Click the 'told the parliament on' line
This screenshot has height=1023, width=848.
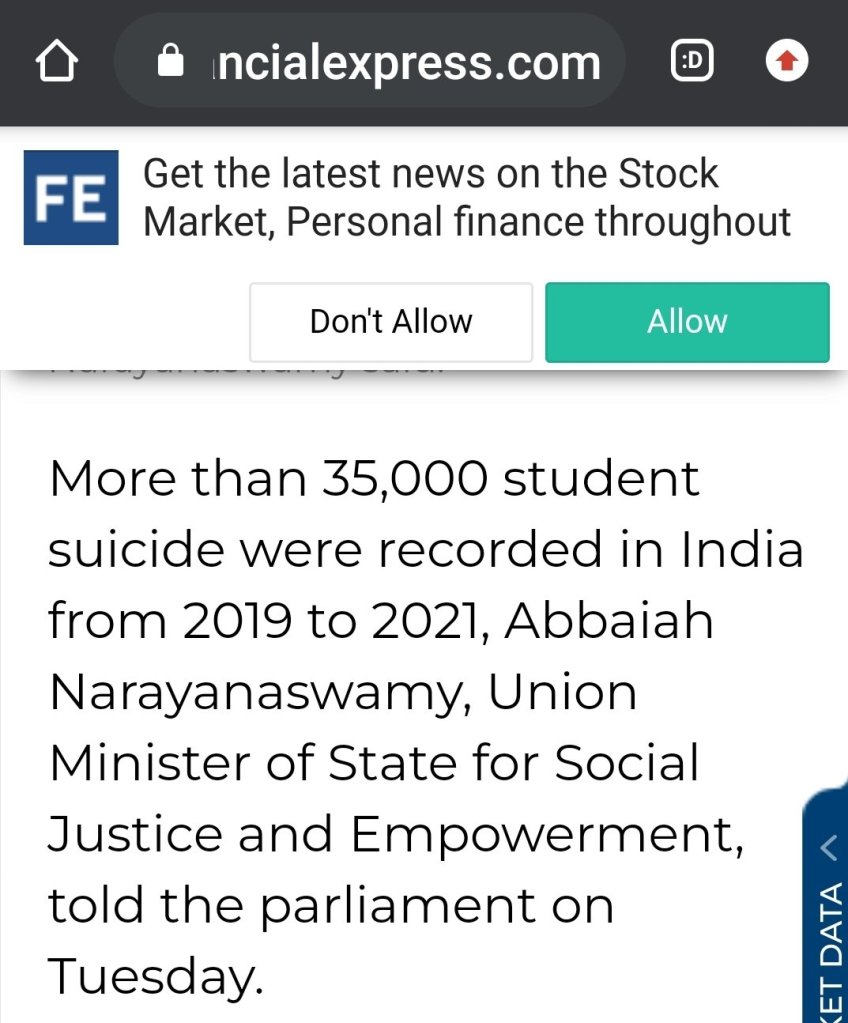330,905
